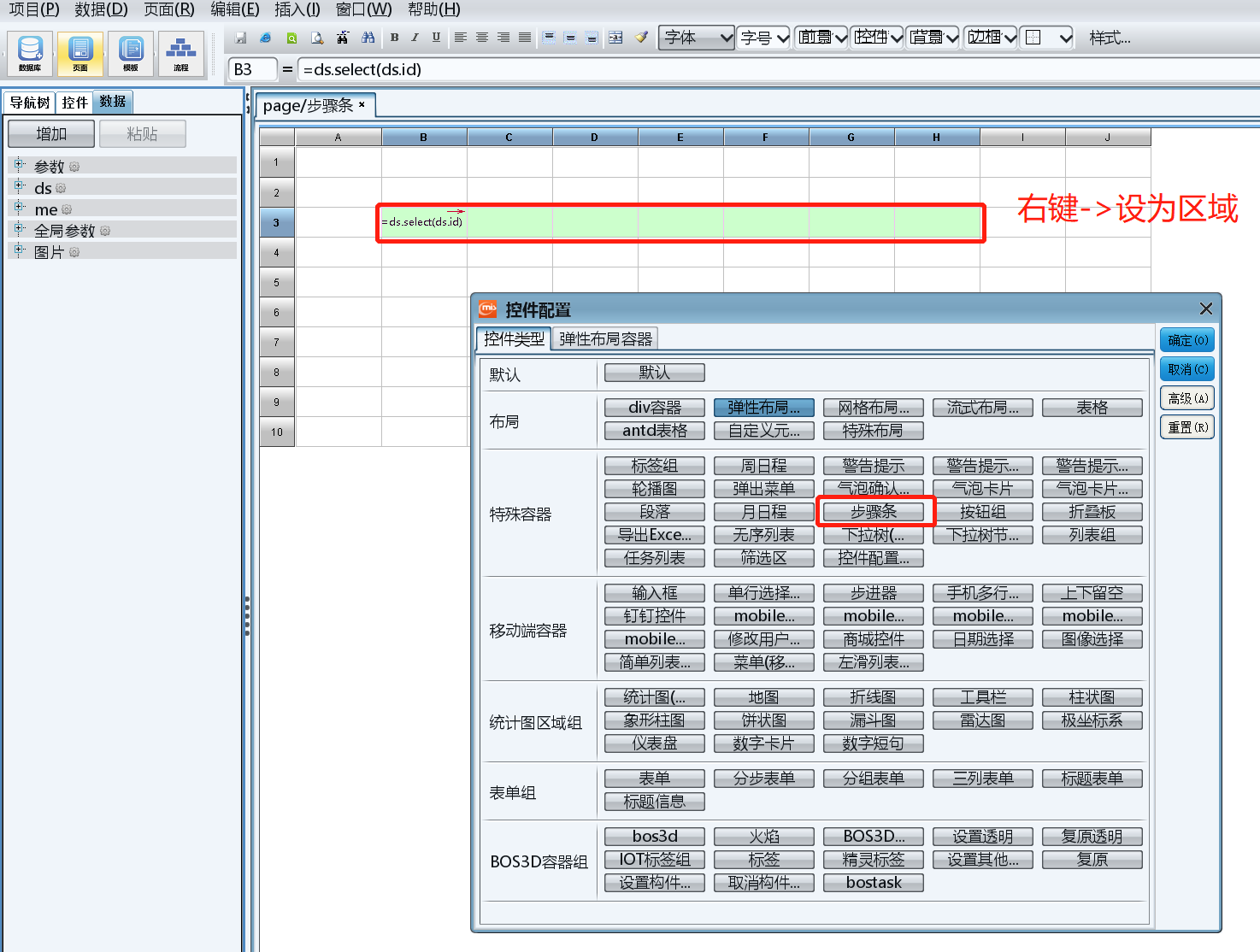Expand the 全局参数 tree node
This screenshot has width=1260, height=952.
point(19,228)
